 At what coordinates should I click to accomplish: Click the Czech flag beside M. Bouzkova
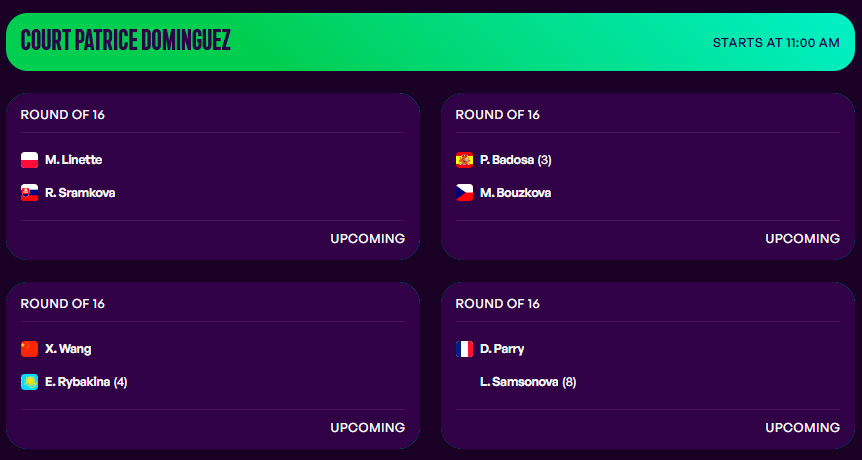pos(464,193)
